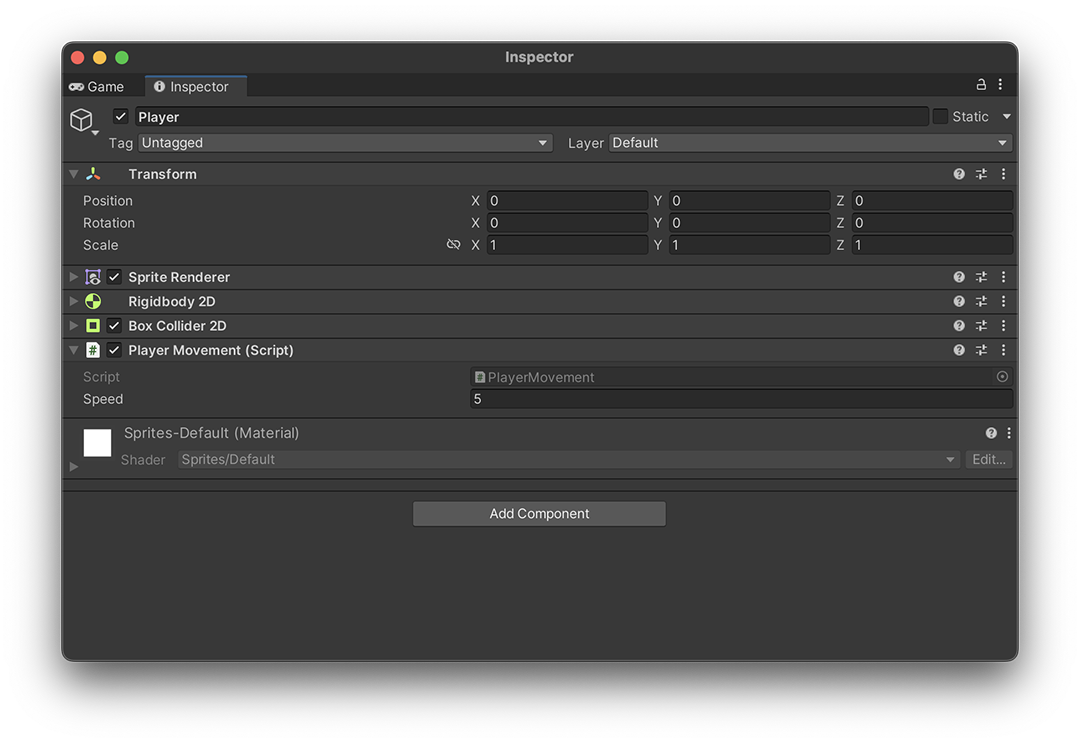Click the Sprite Renderer component icon

click(93, 277)
